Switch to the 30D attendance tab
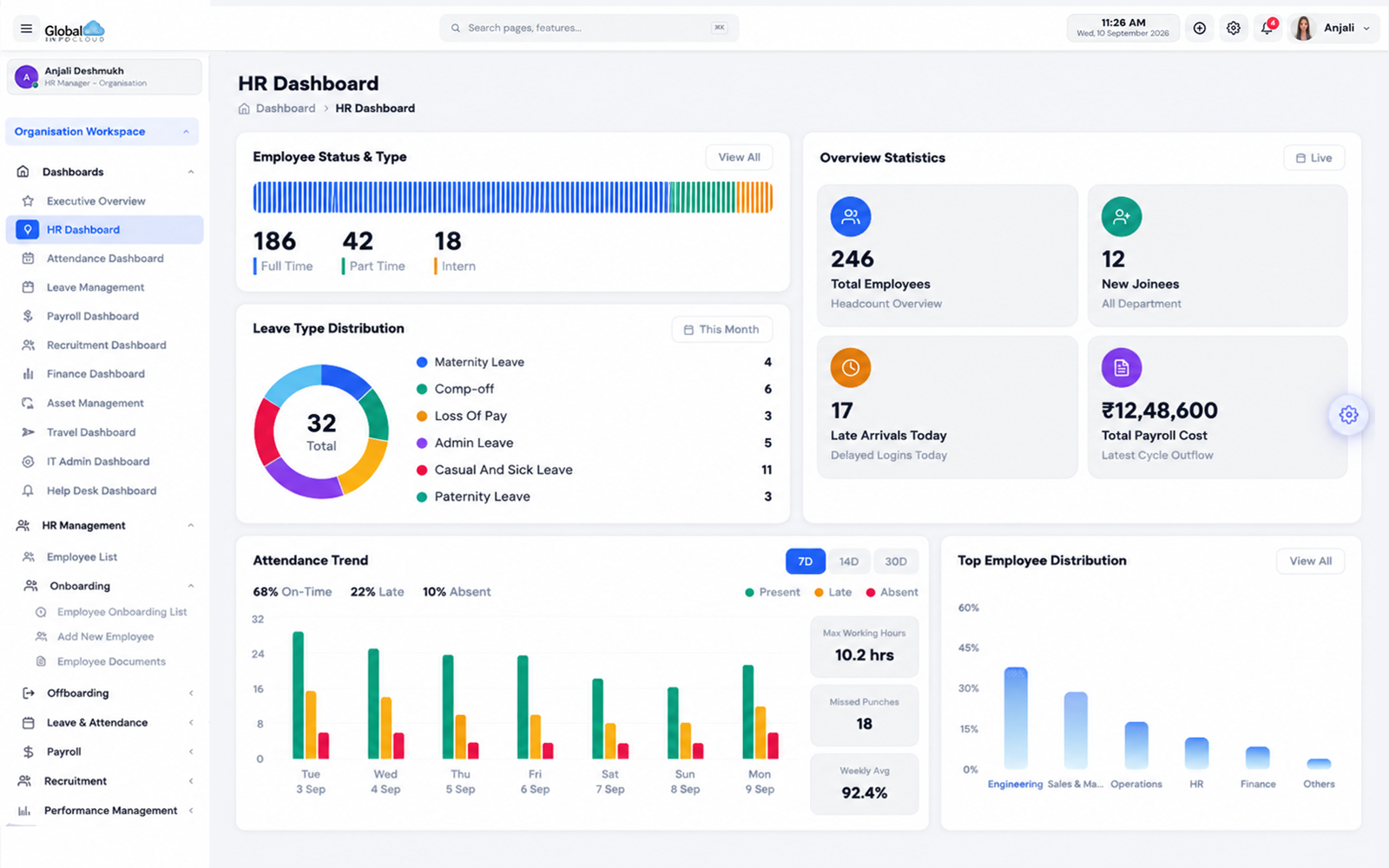This screenshot has width=1389, height=868. tap(896, 562)
